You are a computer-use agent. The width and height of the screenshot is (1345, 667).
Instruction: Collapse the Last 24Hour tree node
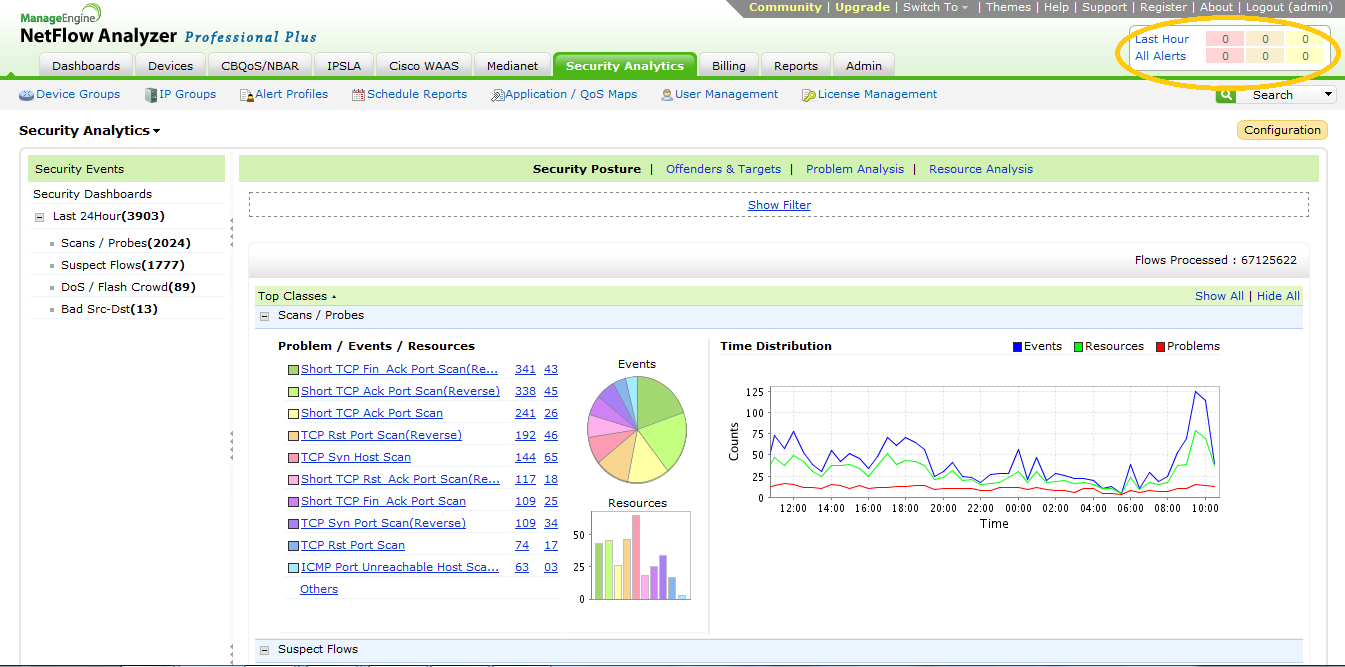(x=39, y=217)
